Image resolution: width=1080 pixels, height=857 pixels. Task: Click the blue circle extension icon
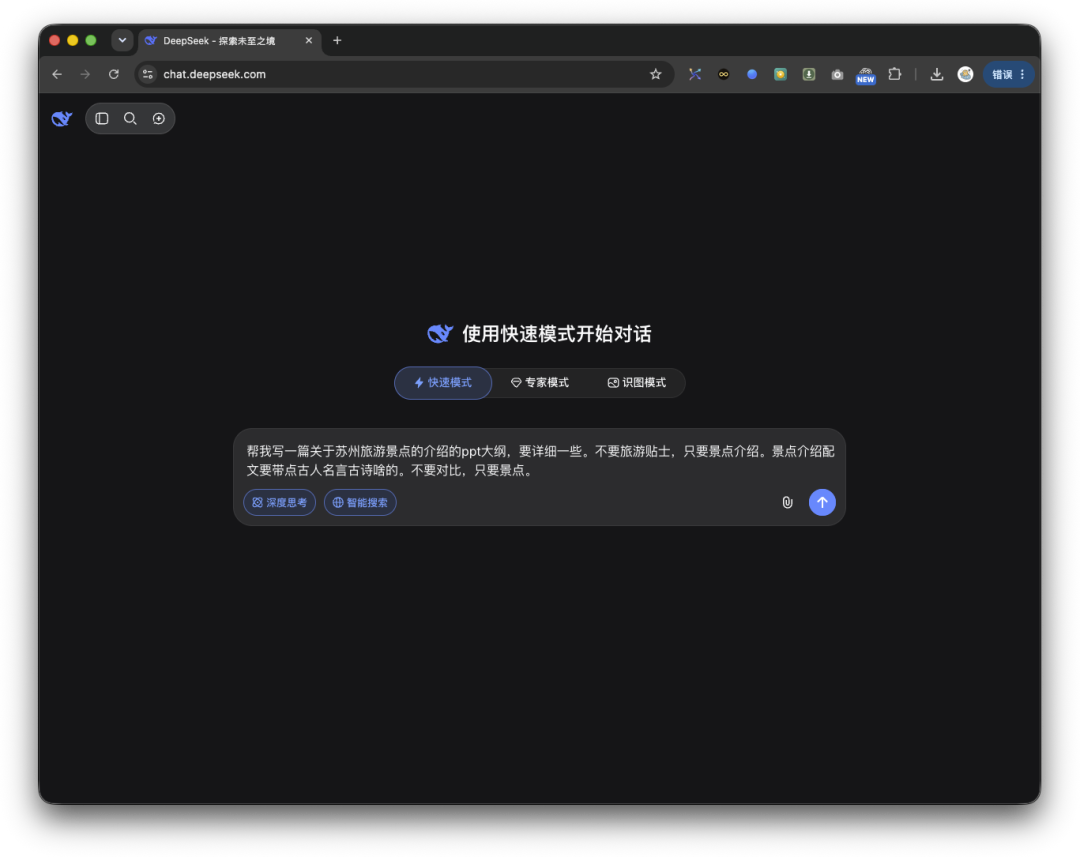pos(752,74)
